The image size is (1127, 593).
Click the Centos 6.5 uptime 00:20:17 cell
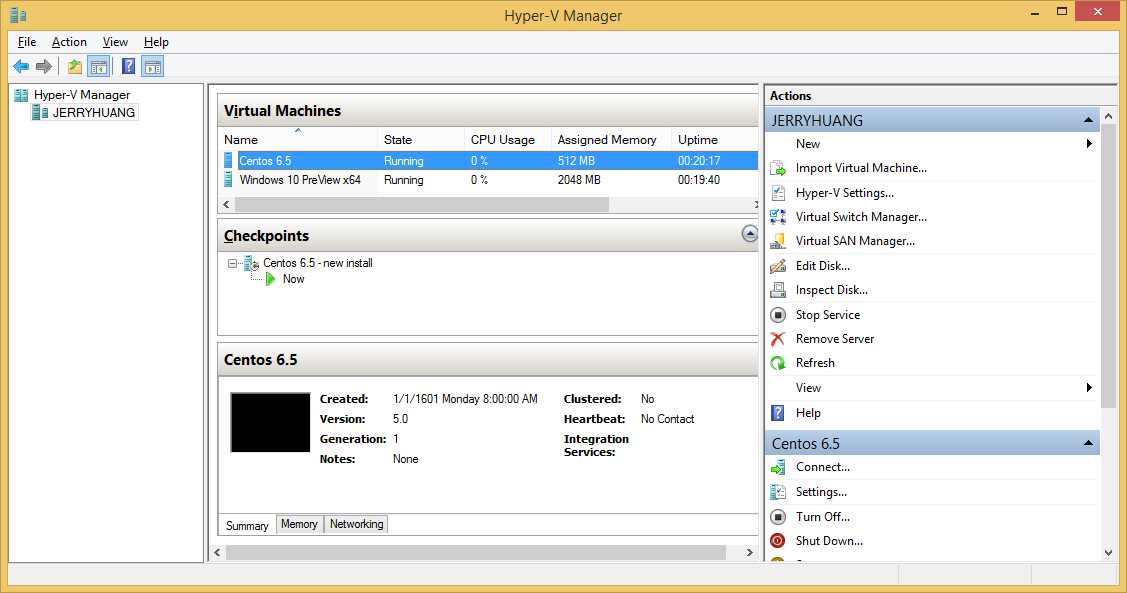(x=699, y=160)
